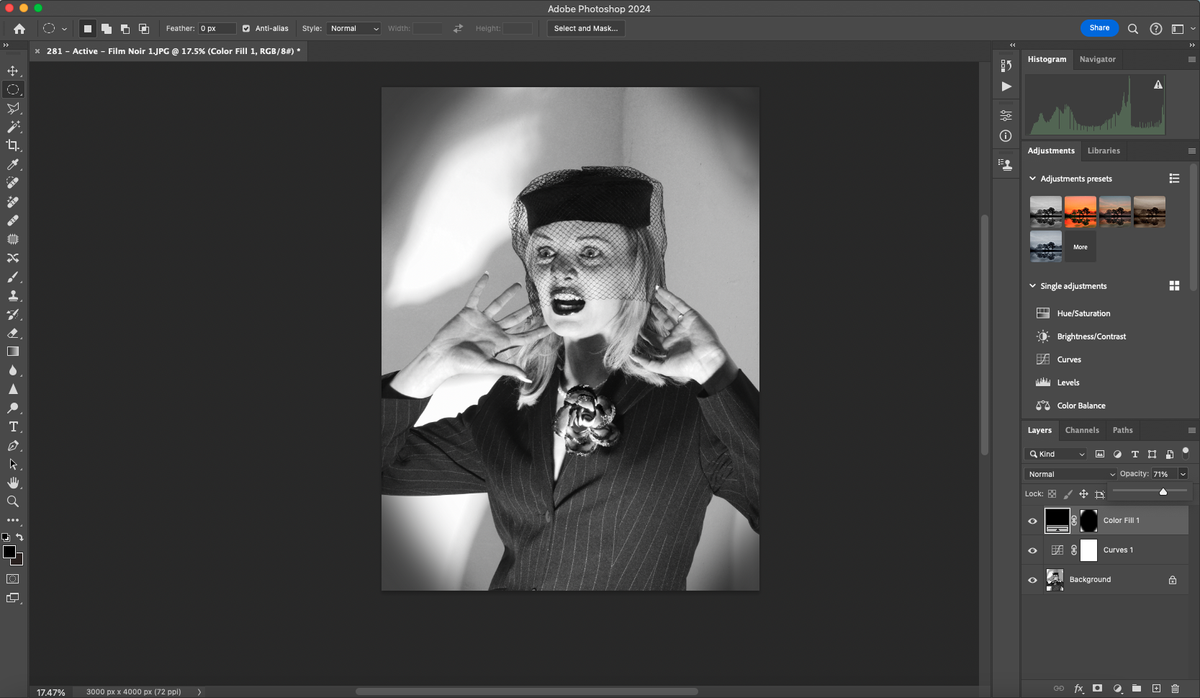Delete a layer with the trash icon
The width and height of the screenshot is (1200, 698).
(1176, 688)
